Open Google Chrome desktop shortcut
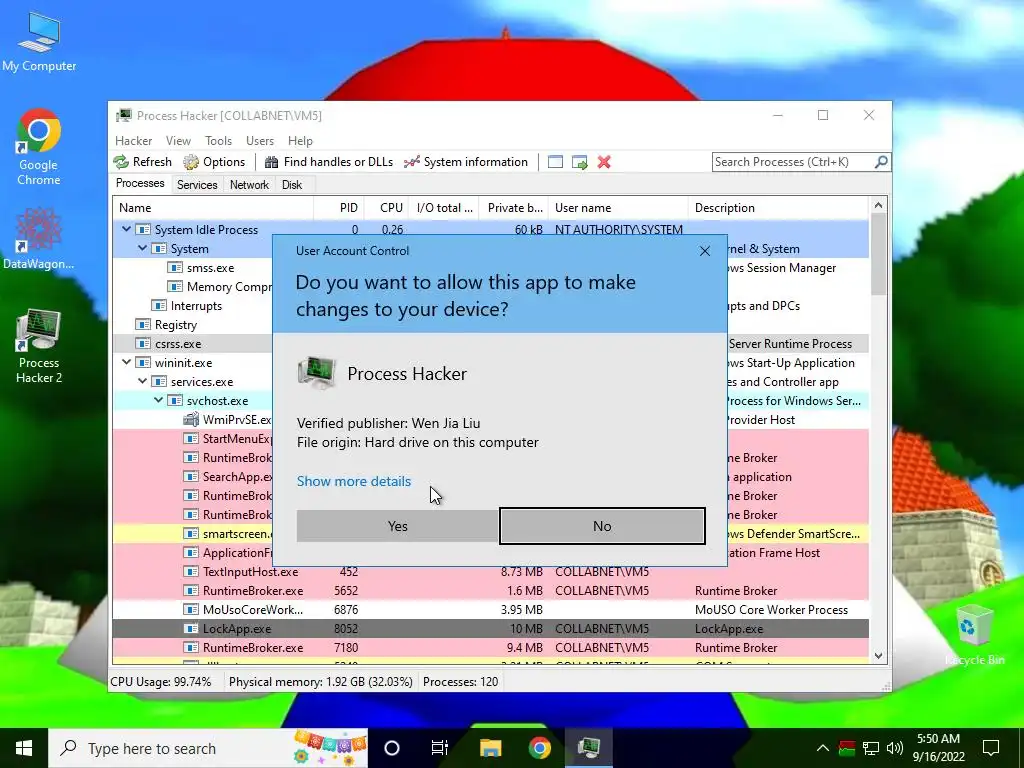 pos(39,147)
